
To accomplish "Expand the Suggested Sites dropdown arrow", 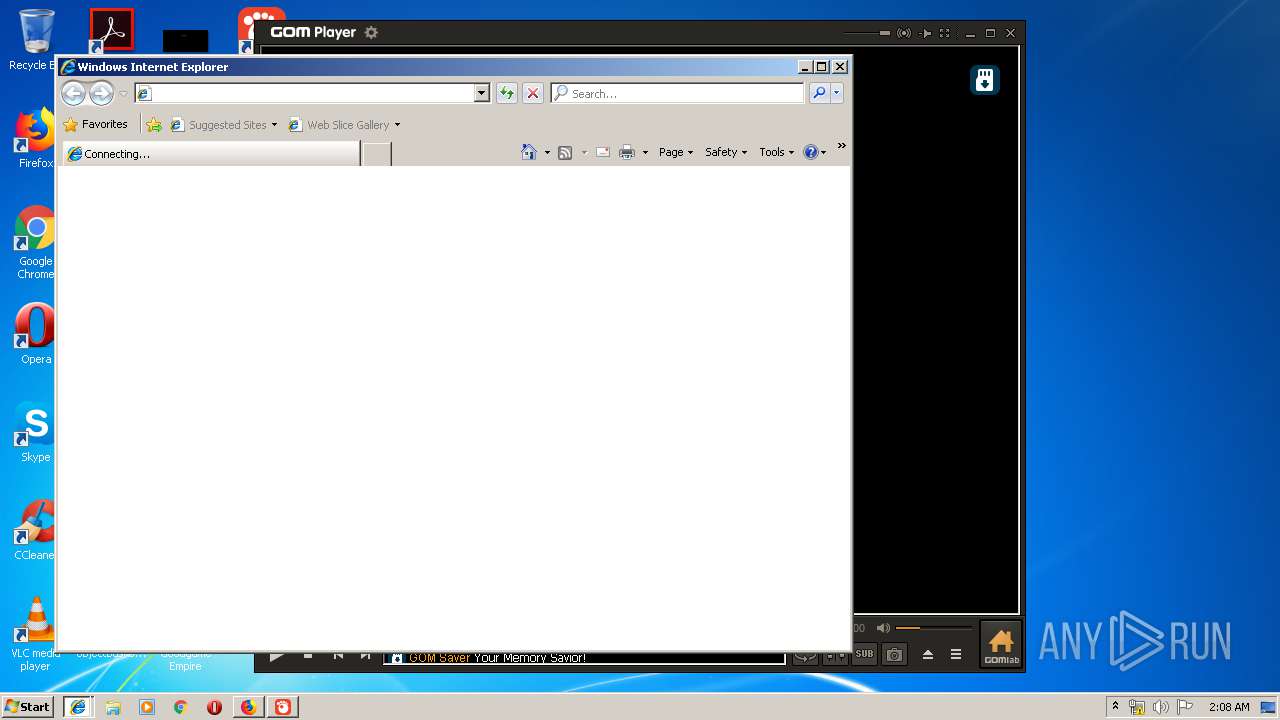I will click(x=274, y=125).
